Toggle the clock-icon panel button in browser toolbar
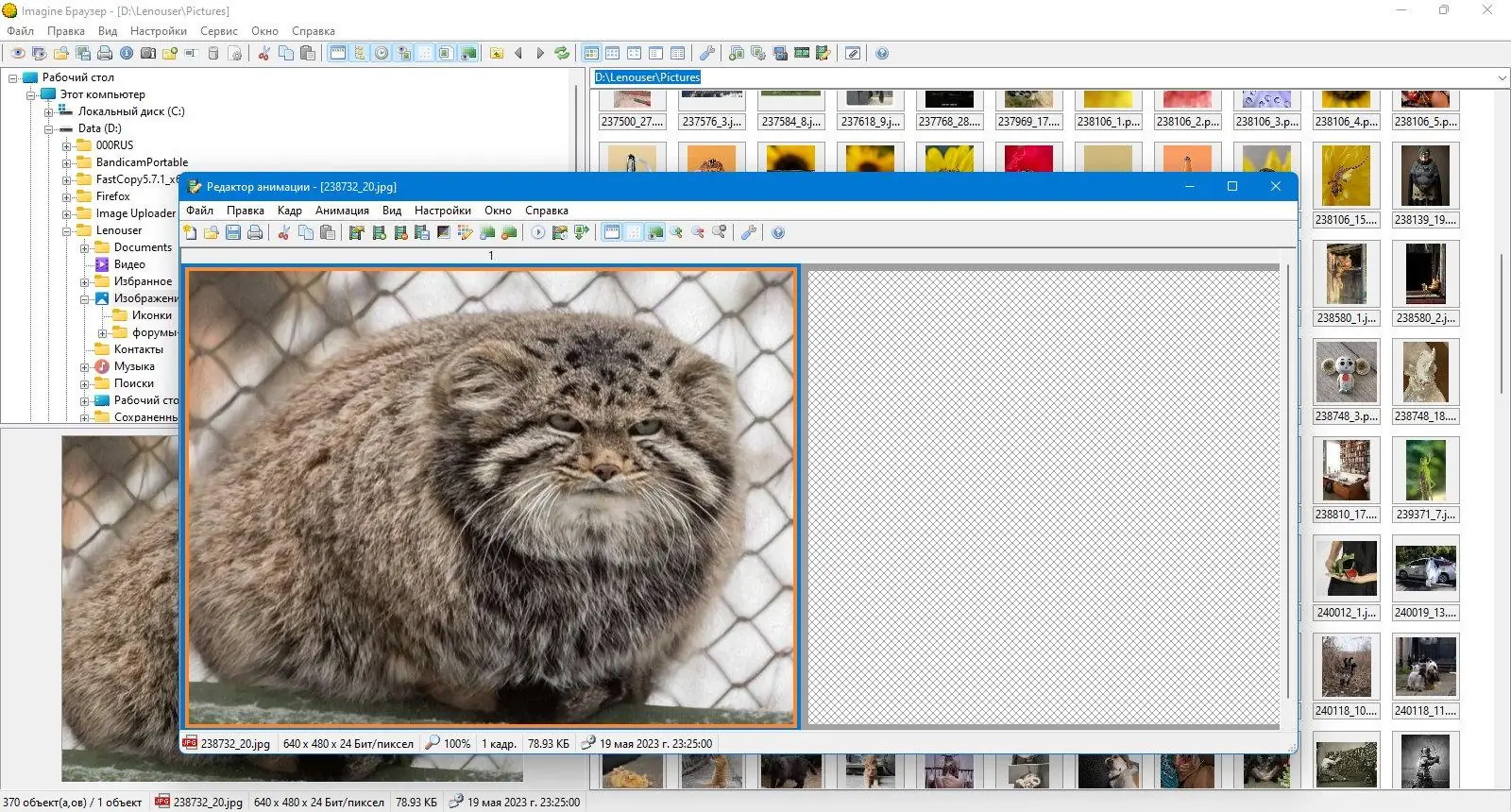Image resolution: width=1511 pixels, height=812 pixels. click(382, 53)
